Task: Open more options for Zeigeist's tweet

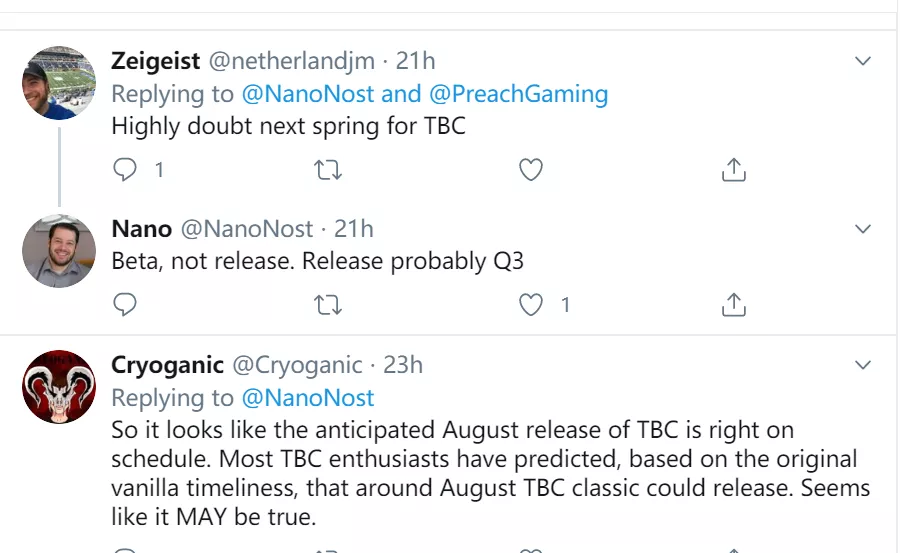Action: point(863,61)
